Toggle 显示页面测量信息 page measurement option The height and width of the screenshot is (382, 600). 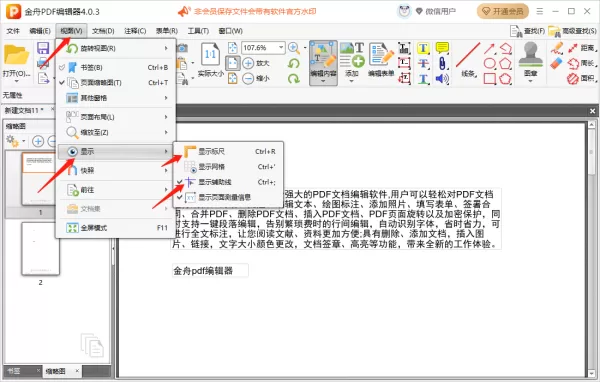[x=228, y=198]
